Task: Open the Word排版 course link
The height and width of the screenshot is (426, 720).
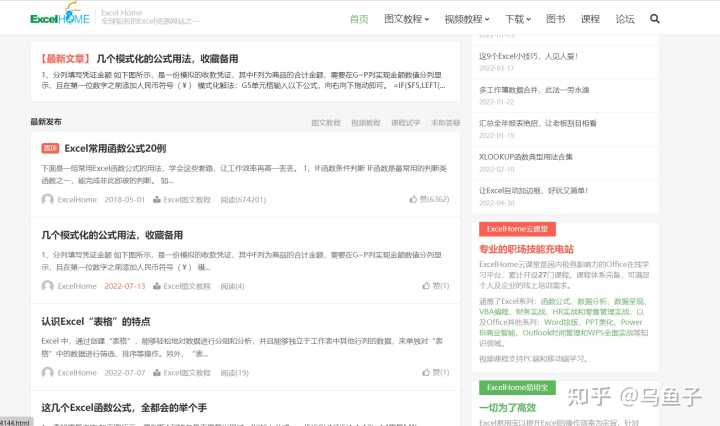Action: point(561,322)
